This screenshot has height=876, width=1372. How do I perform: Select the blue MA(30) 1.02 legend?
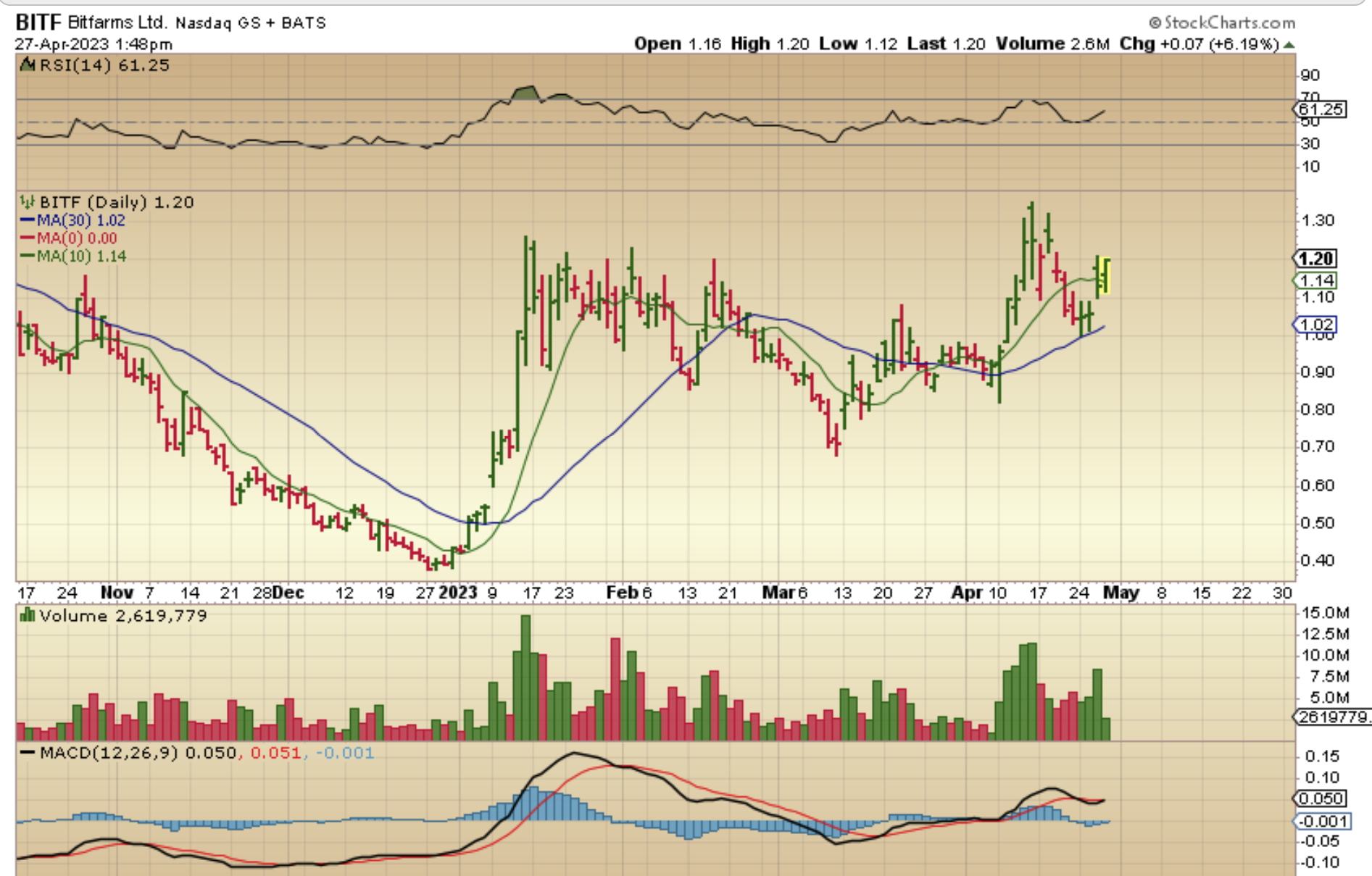pos(72,220)
